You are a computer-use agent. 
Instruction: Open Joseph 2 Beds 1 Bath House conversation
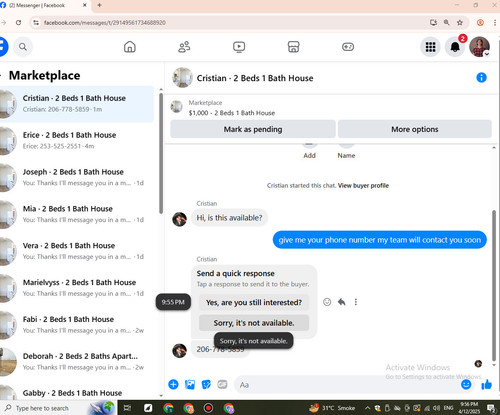77,177
